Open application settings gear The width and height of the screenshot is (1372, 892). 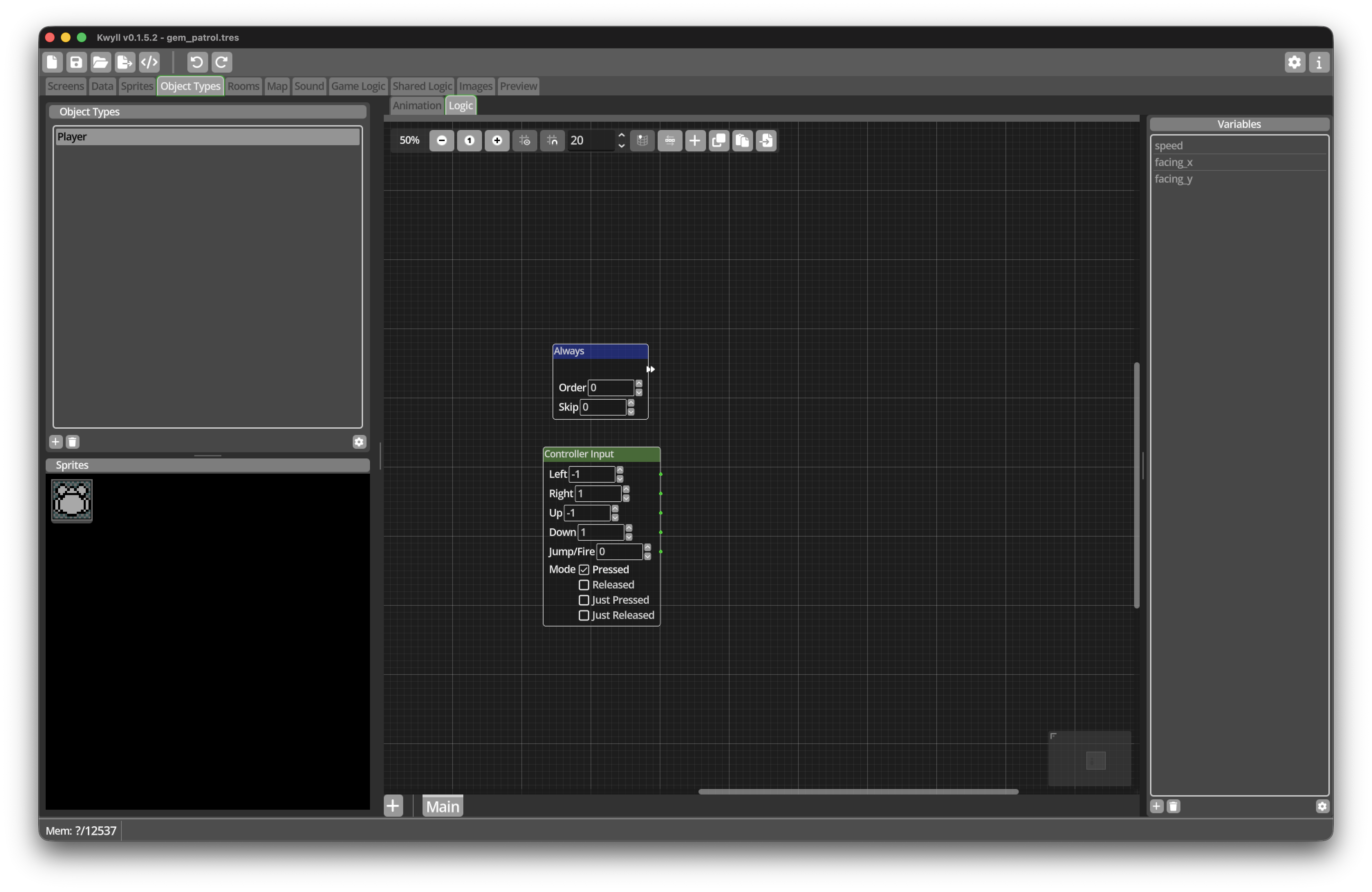[x=1294, y=62]
